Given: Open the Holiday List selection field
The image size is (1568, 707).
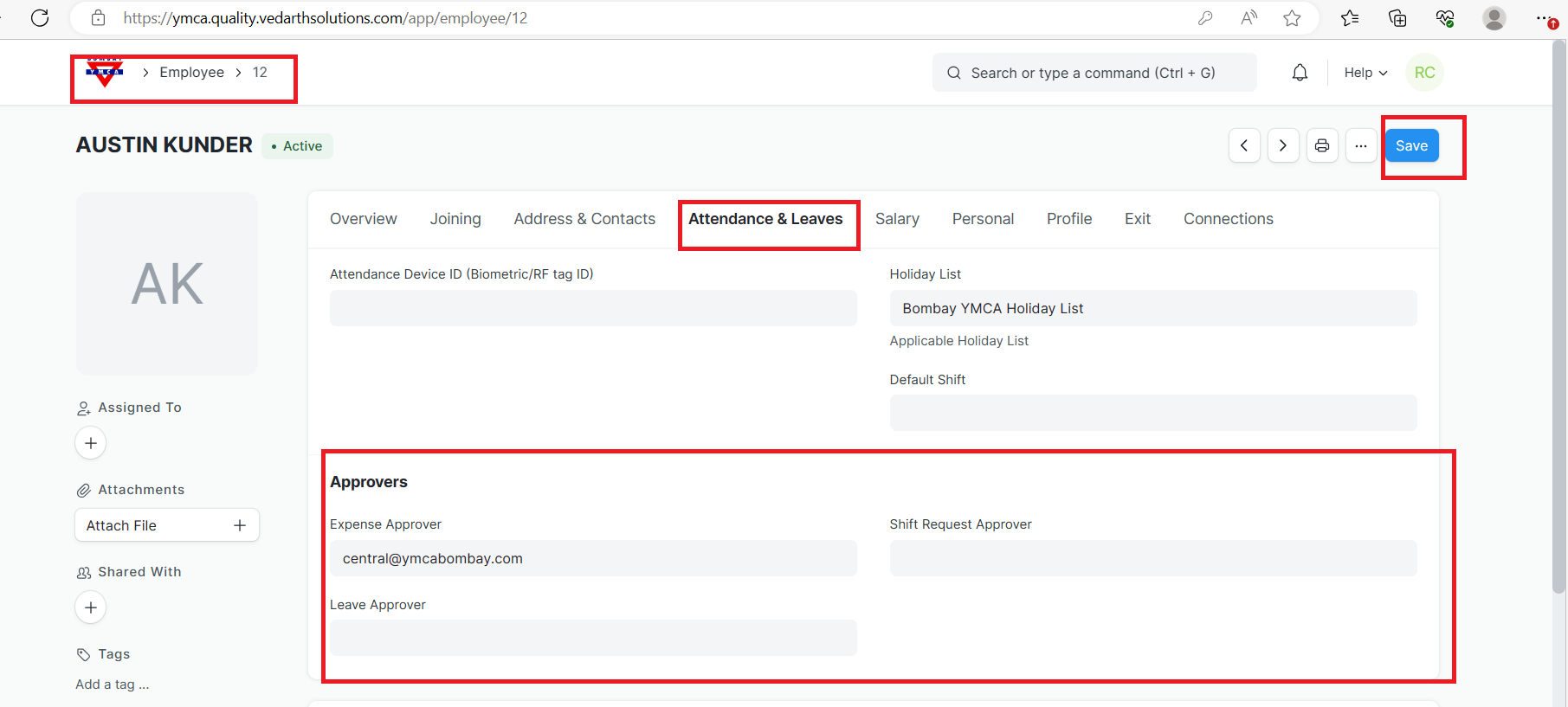Looking at the screenshot, I should 1152,308.
